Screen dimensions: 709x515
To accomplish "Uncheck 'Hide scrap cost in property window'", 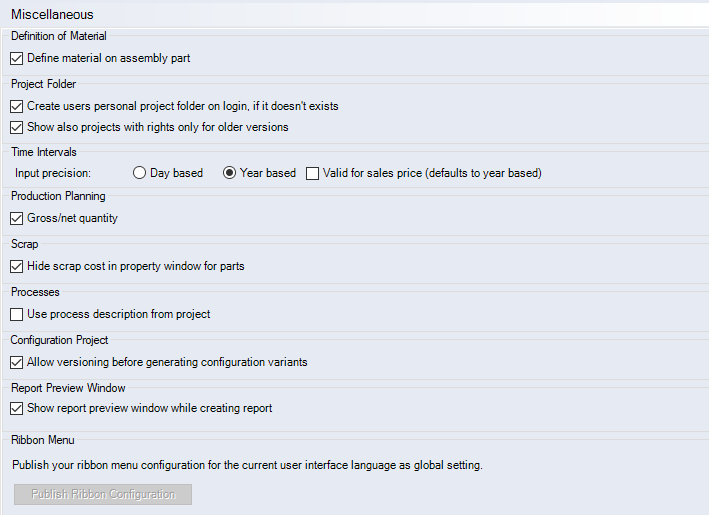I will pyautogui.click(x=16, y=266).
